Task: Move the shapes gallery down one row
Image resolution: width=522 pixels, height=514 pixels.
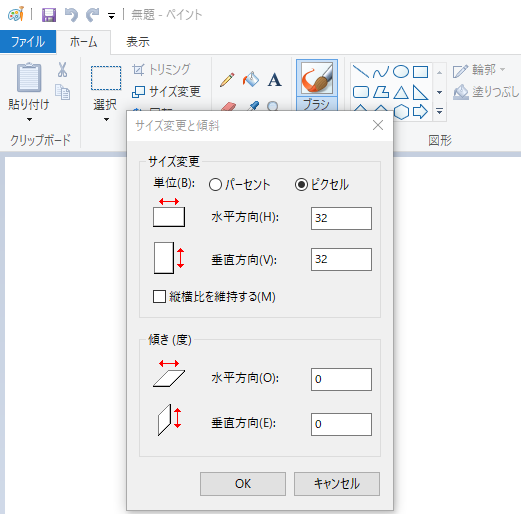Action: click(440, 92)
